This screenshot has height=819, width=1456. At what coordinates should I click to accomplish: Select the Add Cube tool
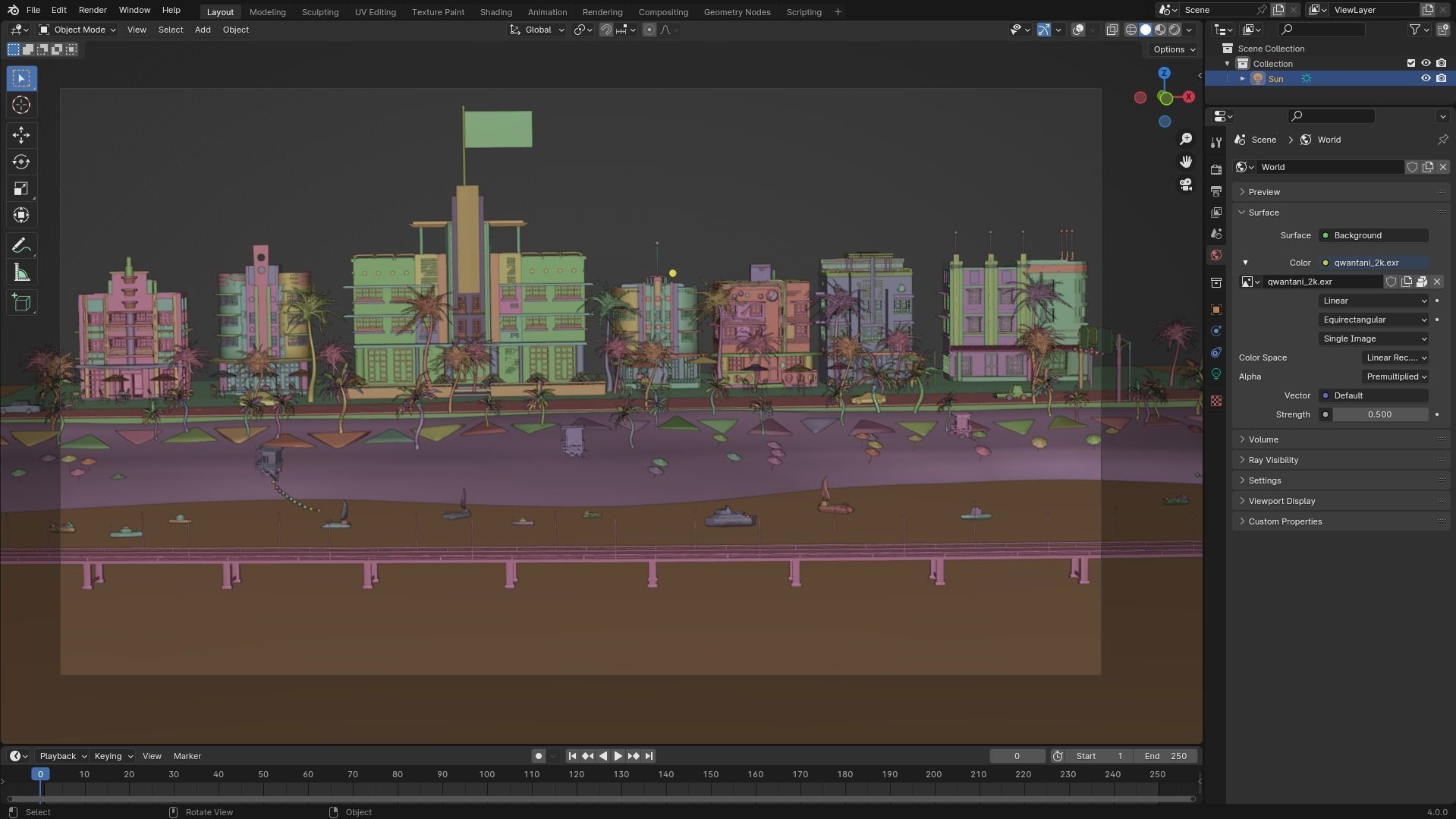21,303
